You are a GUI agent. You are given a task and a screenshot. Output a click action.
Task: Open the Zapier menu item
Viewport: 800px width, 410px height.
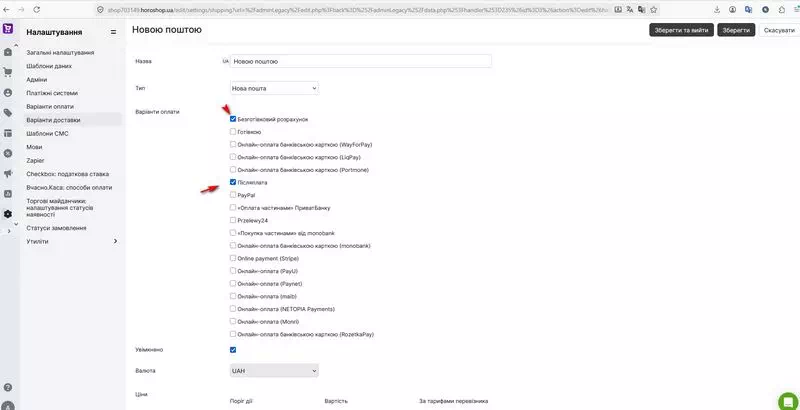(x=35, y=161)
